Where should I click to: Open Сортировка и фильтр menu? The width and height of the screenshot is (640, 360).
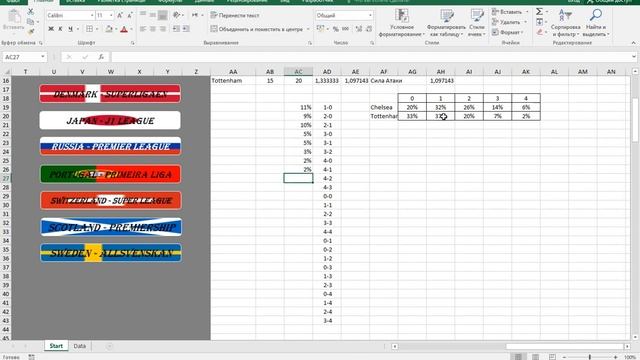pos(565,23)
